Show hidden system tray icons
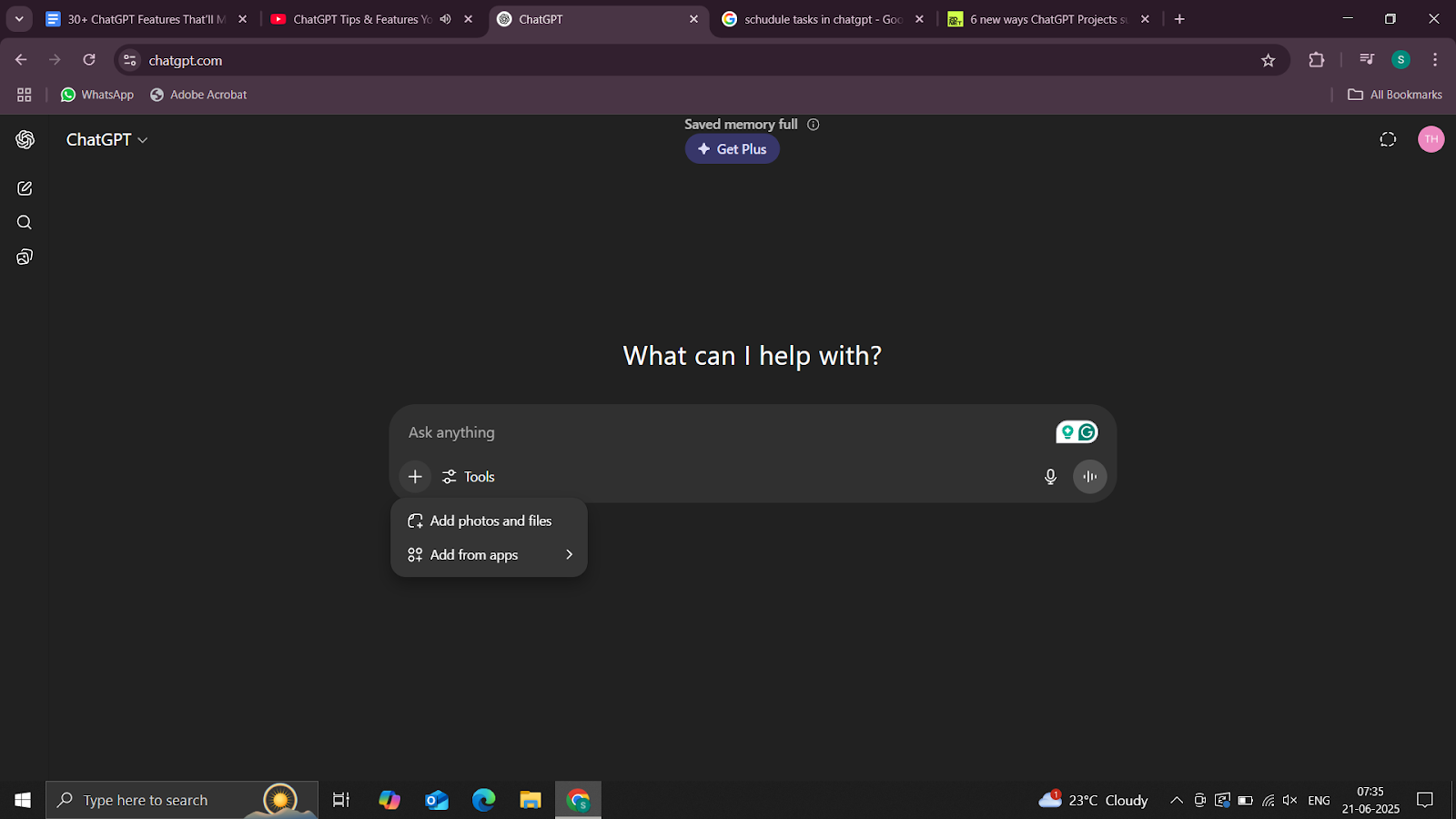 click(x=1177, y=800)
